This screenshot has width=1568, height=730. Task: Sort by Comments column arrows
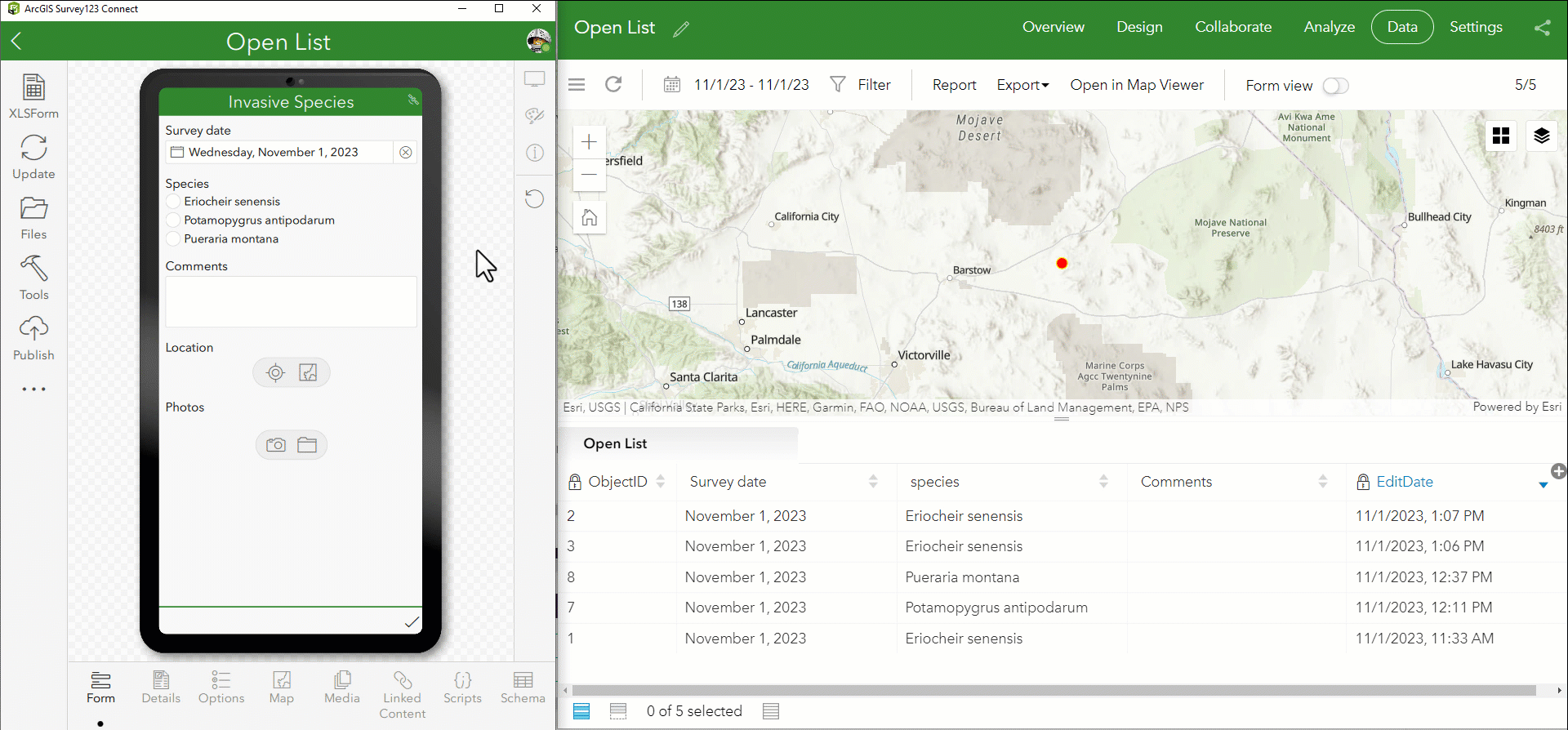click(x=1323, y=482)
